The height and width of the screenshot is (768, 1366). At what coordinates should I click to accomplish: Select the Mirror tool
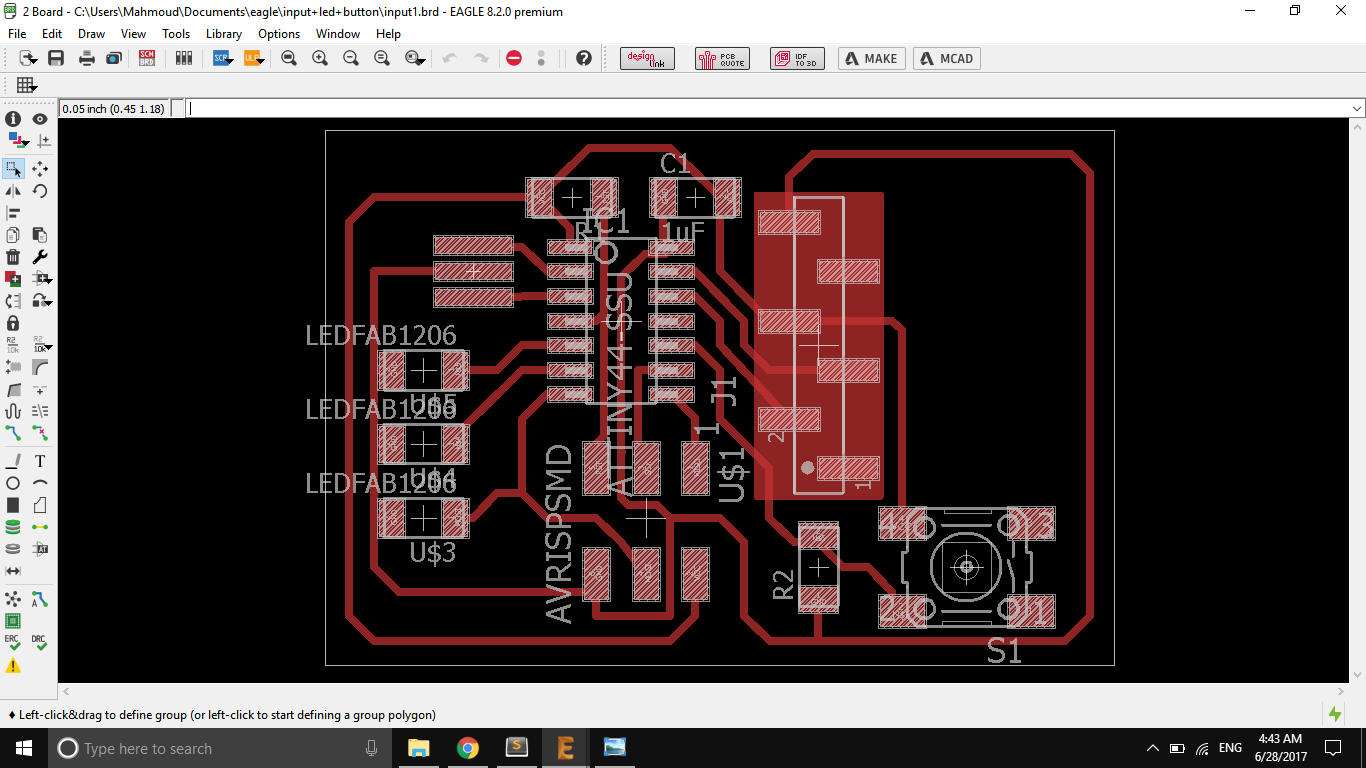point(13,191)
